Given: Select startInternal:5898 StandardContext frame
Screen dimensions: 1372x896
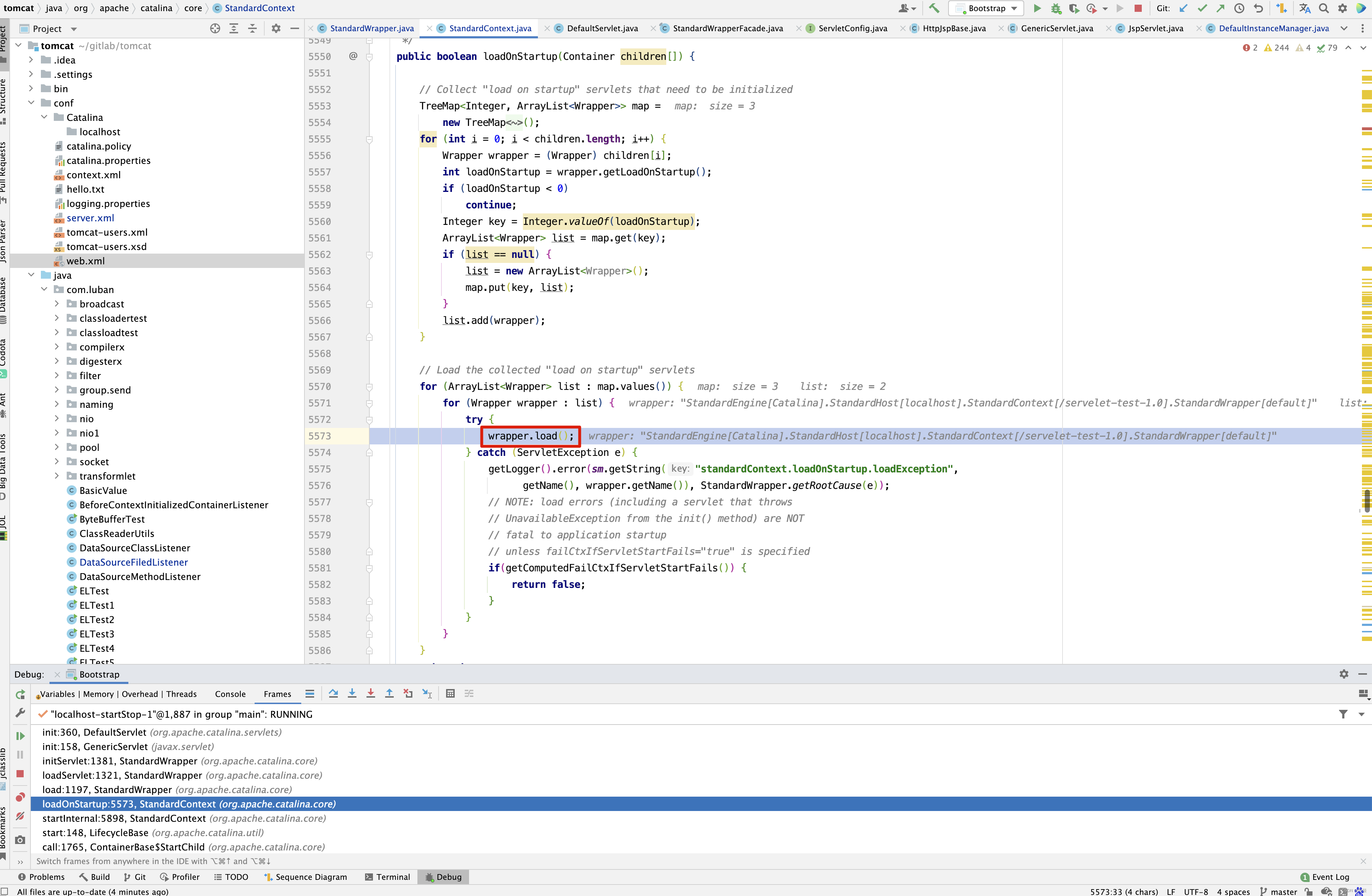Looking at the screenshot, I should tap(701, 818).
